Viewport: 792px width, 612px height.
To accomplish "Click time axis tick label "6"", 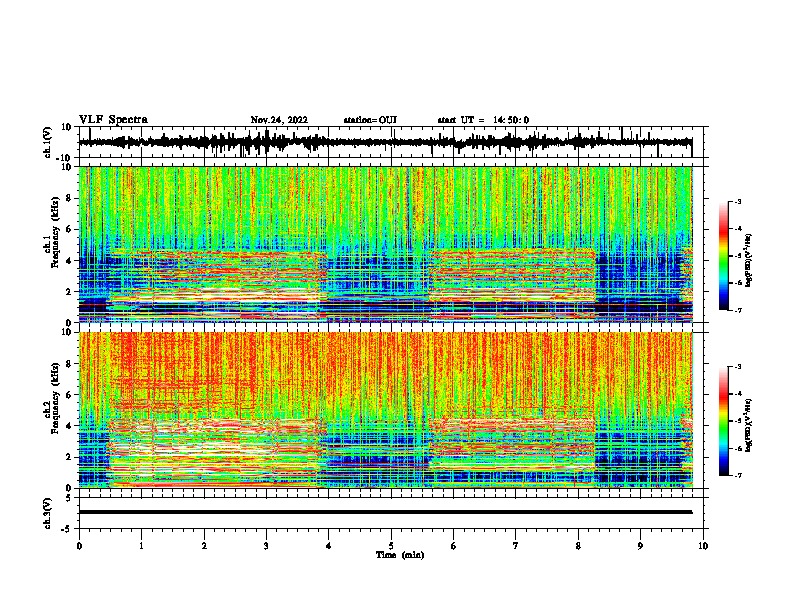I will (454, 546).
